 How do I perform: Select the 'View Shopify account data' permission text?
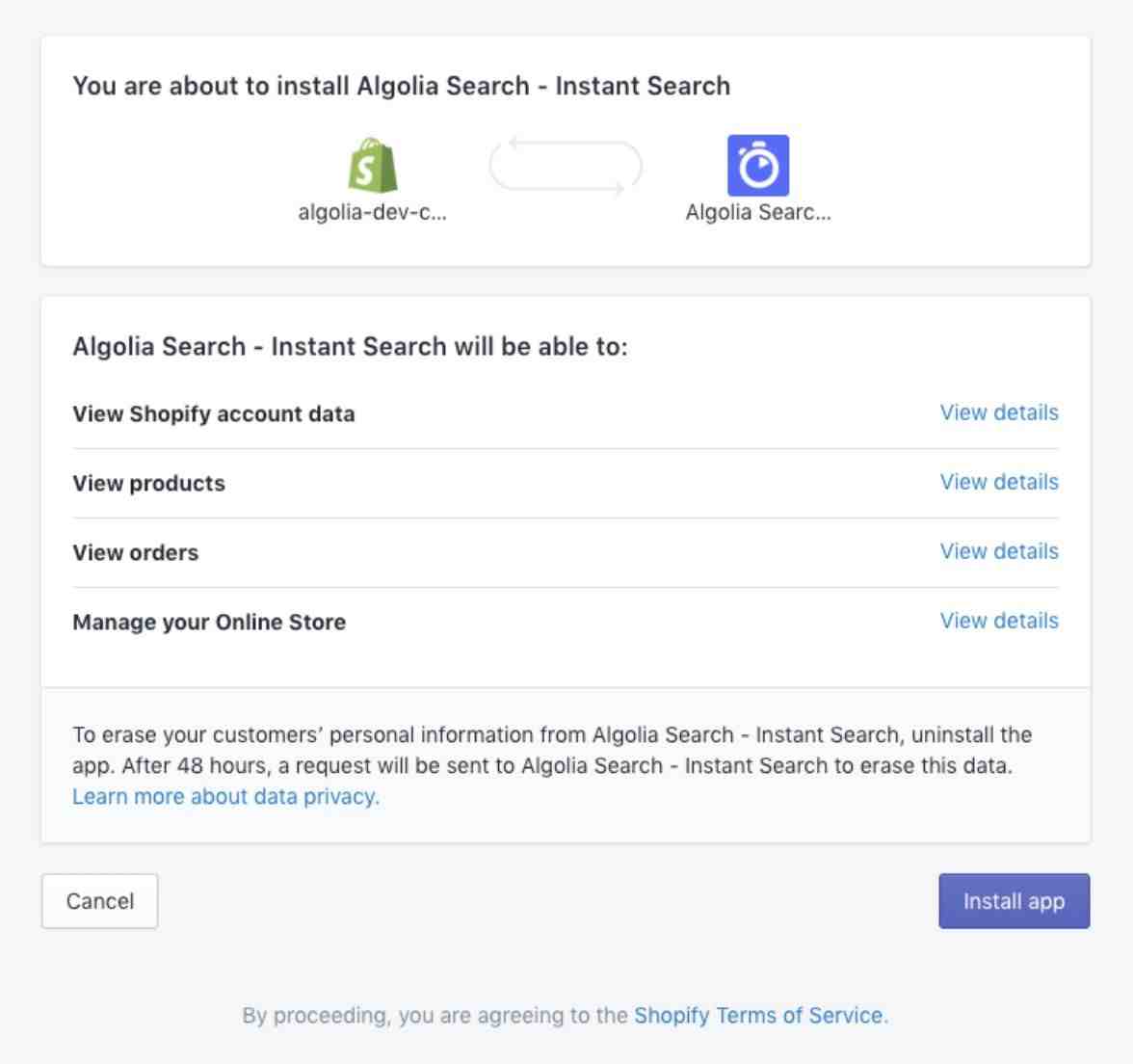pyautogui.click(x=214, y=414)
